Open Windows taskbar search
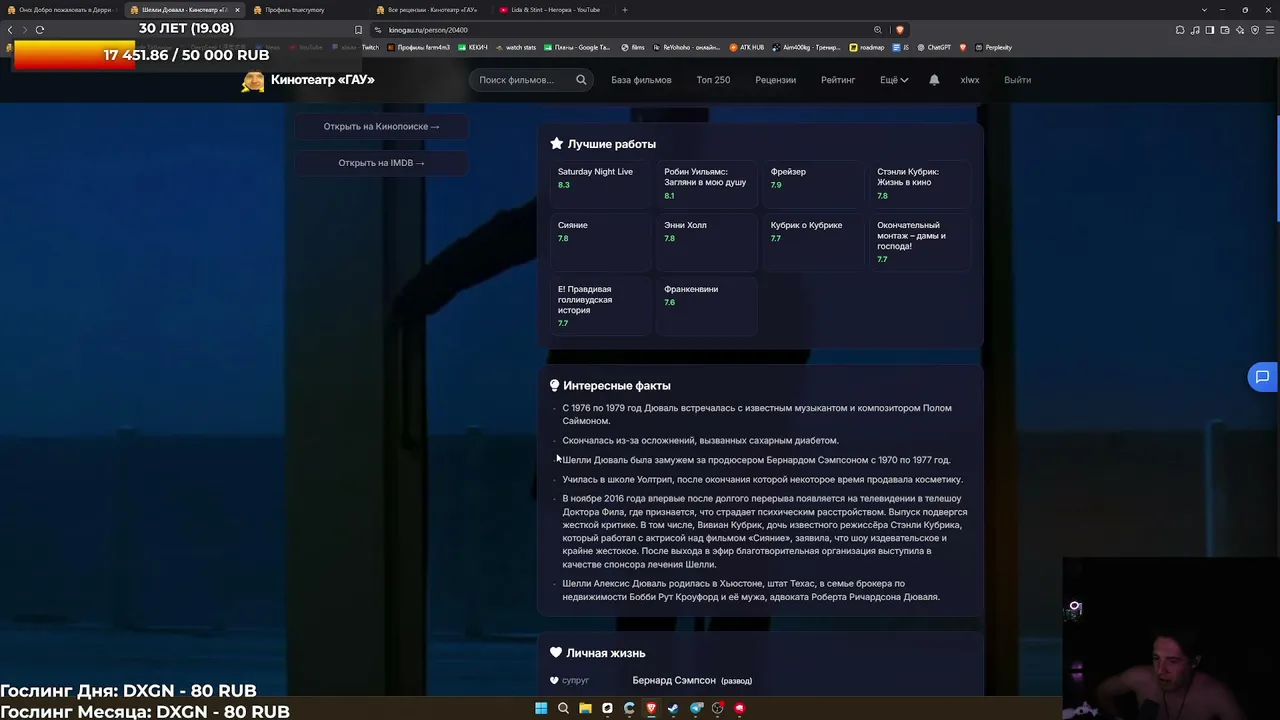Screen dimensions: 1280x720 coord(563,708)
